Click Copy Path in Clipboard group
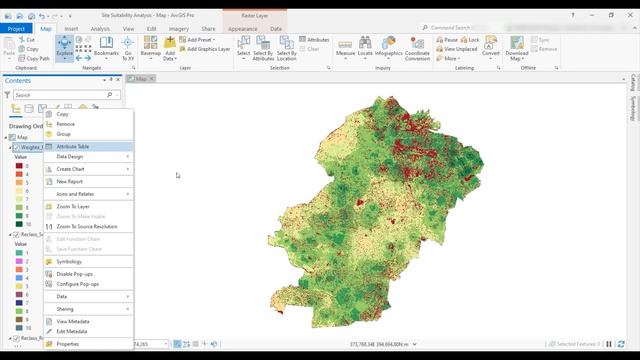Image resolution: width=640 pixels, height=360 pixels. pos(34,58)
